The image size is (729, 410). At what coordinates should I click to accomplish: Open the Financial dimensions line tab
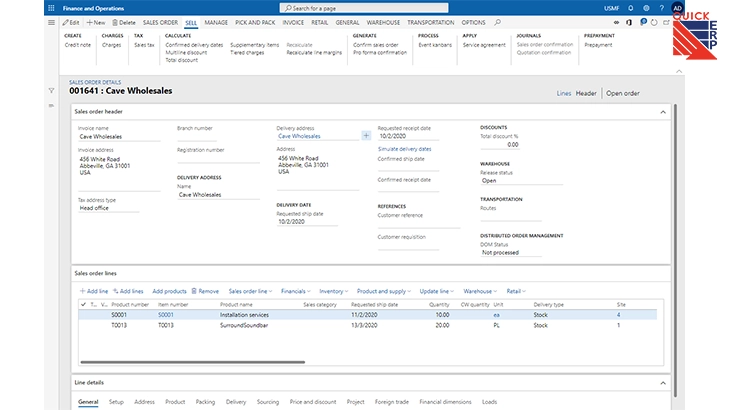(445, 402)
